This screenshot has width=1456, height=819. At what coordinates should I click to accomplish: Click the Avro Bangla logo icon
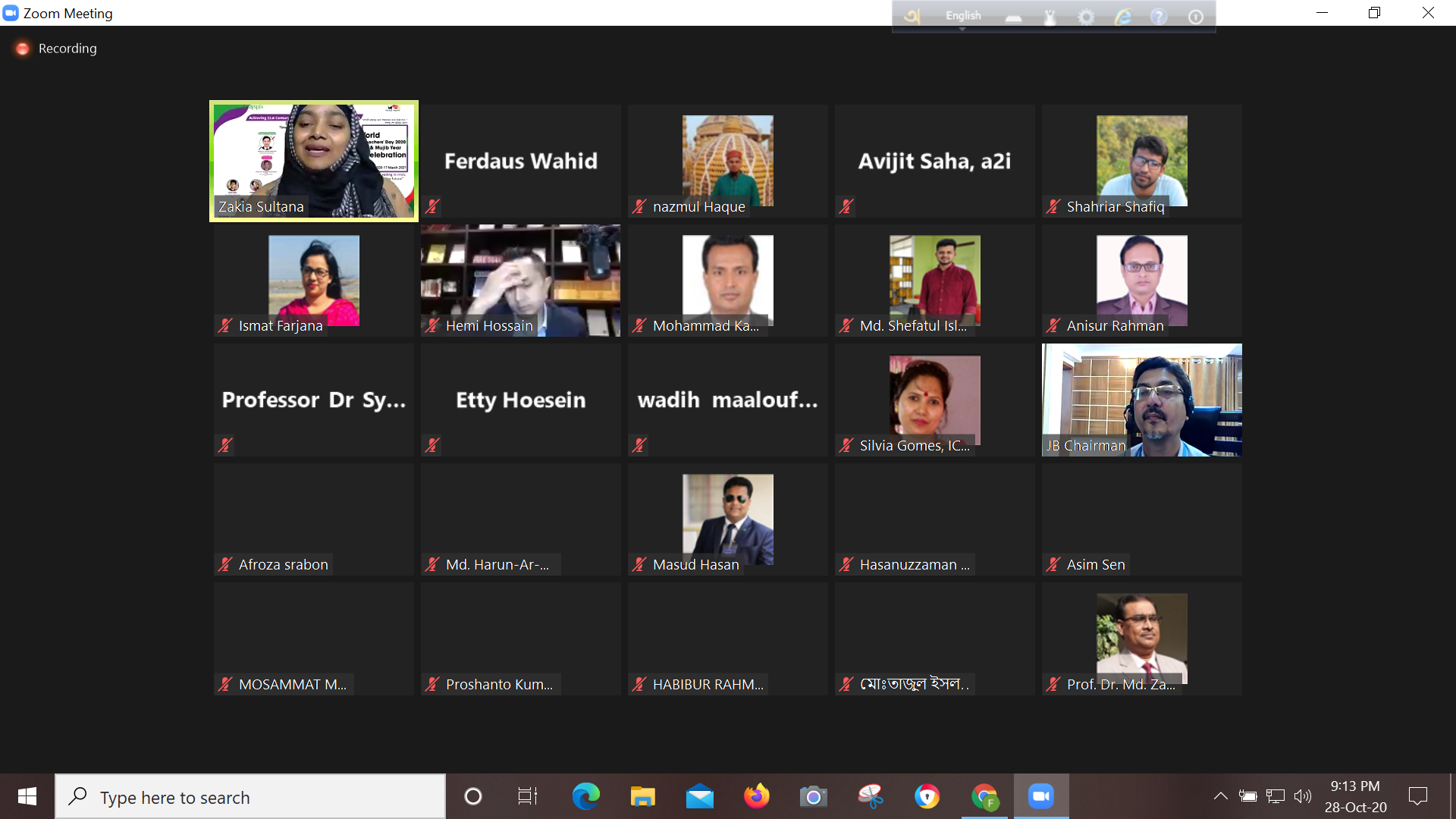click(x=912, y=16)
